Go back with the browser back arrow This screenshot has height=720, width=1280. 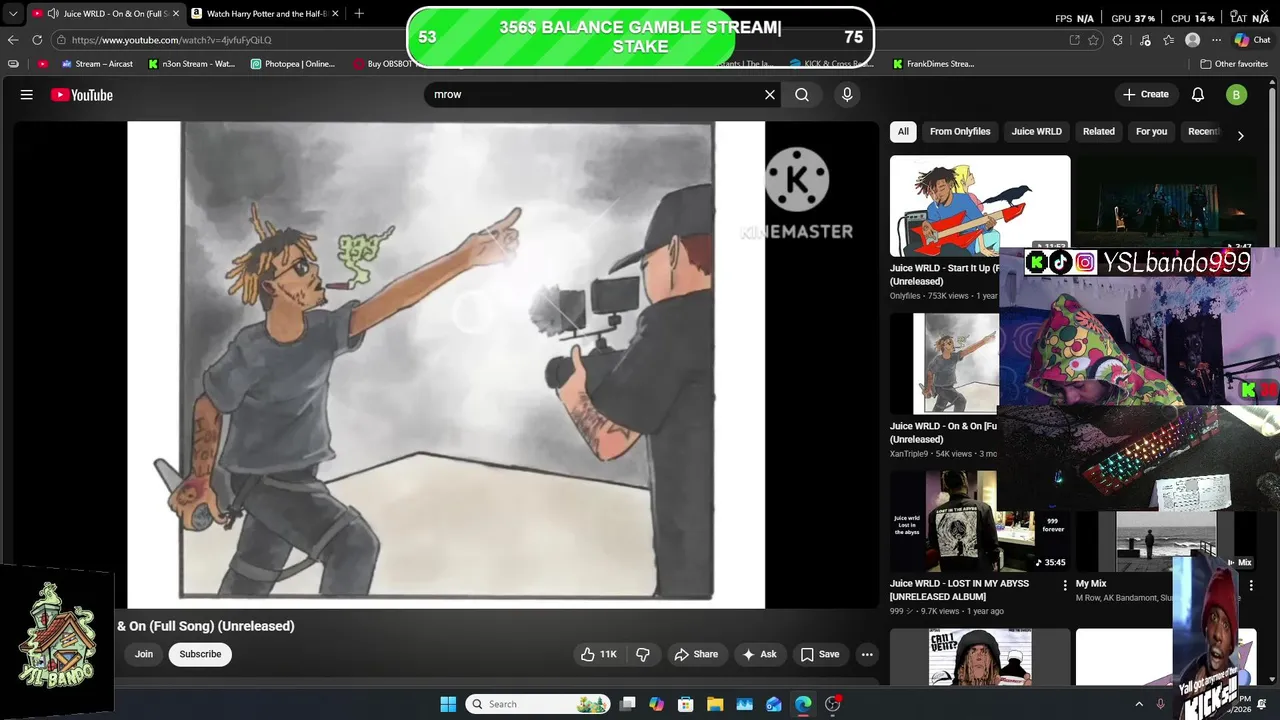13,40
